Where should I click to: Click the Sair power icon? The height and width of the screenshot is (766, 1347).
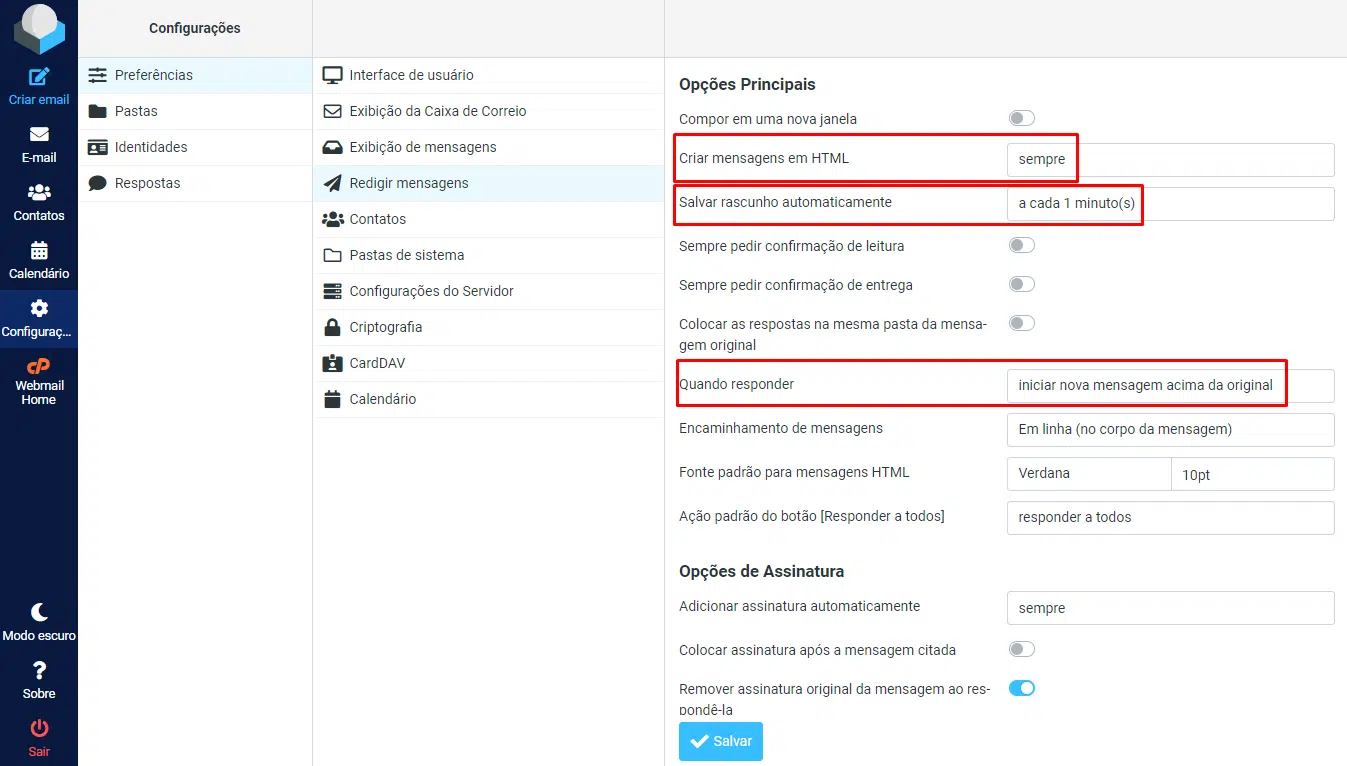click(39, 729)
